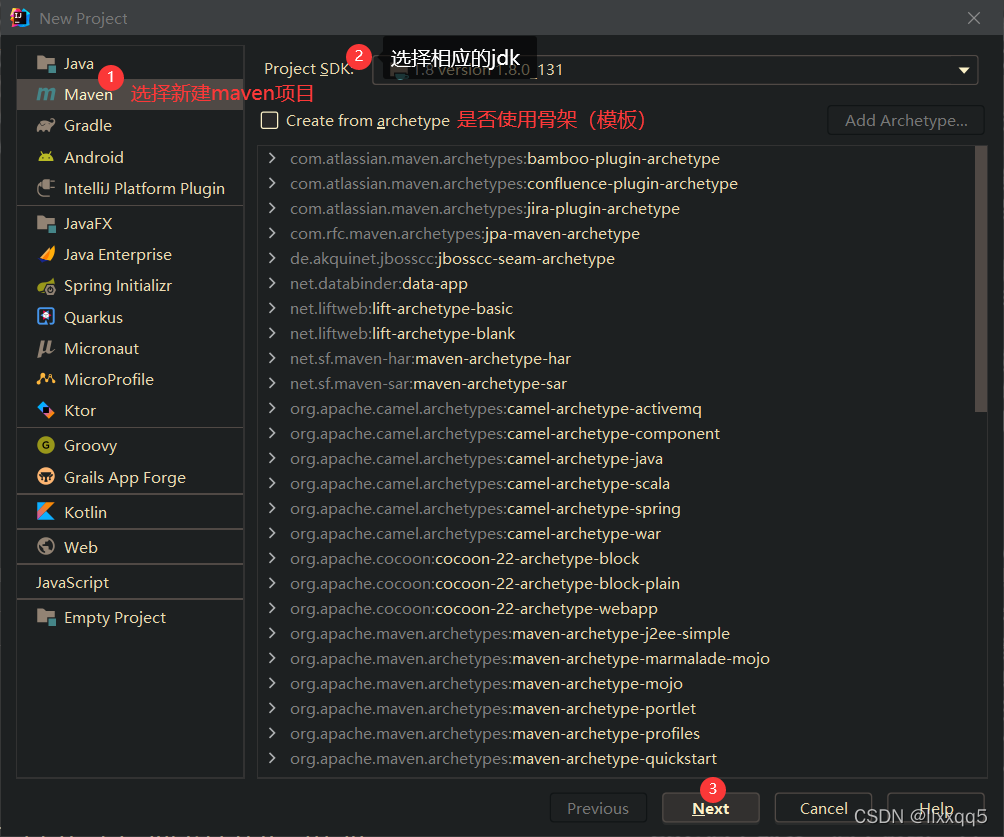The image size is (1004, 837).
Task: Expand lift-archetype-basic entry
Action: (272, 308)
